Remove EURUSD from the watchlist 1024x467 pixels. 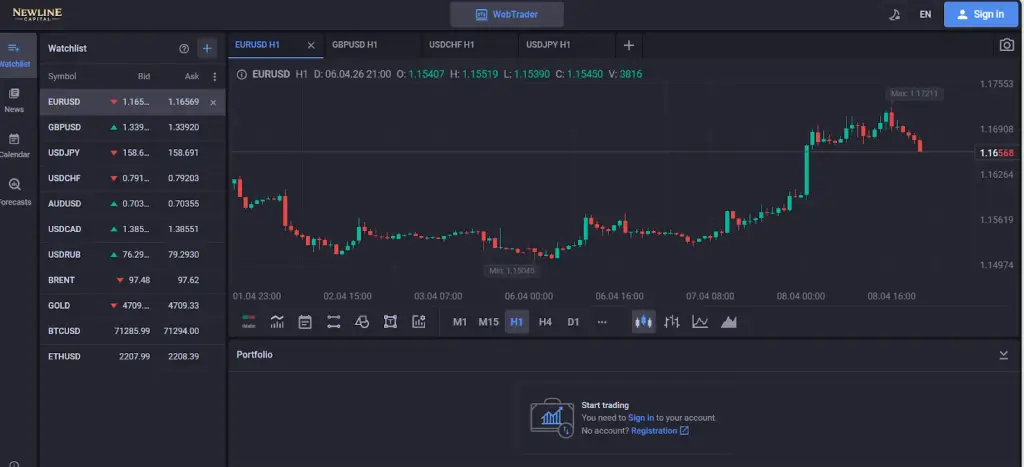pyautogui.click(x=213, y=103)
